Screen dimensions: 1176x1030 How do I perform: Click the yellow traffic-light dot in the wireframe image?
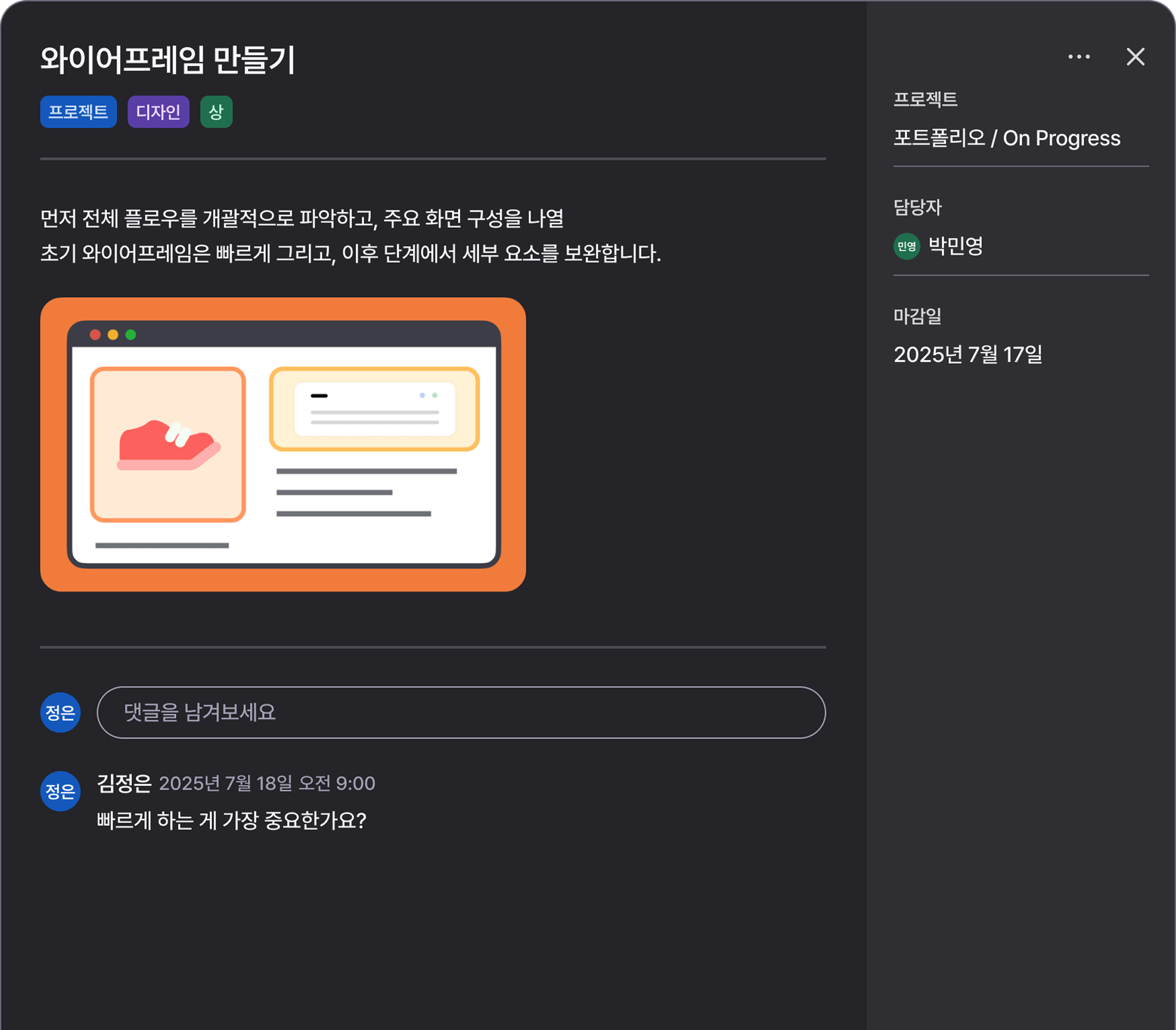[x=113, y=334]
